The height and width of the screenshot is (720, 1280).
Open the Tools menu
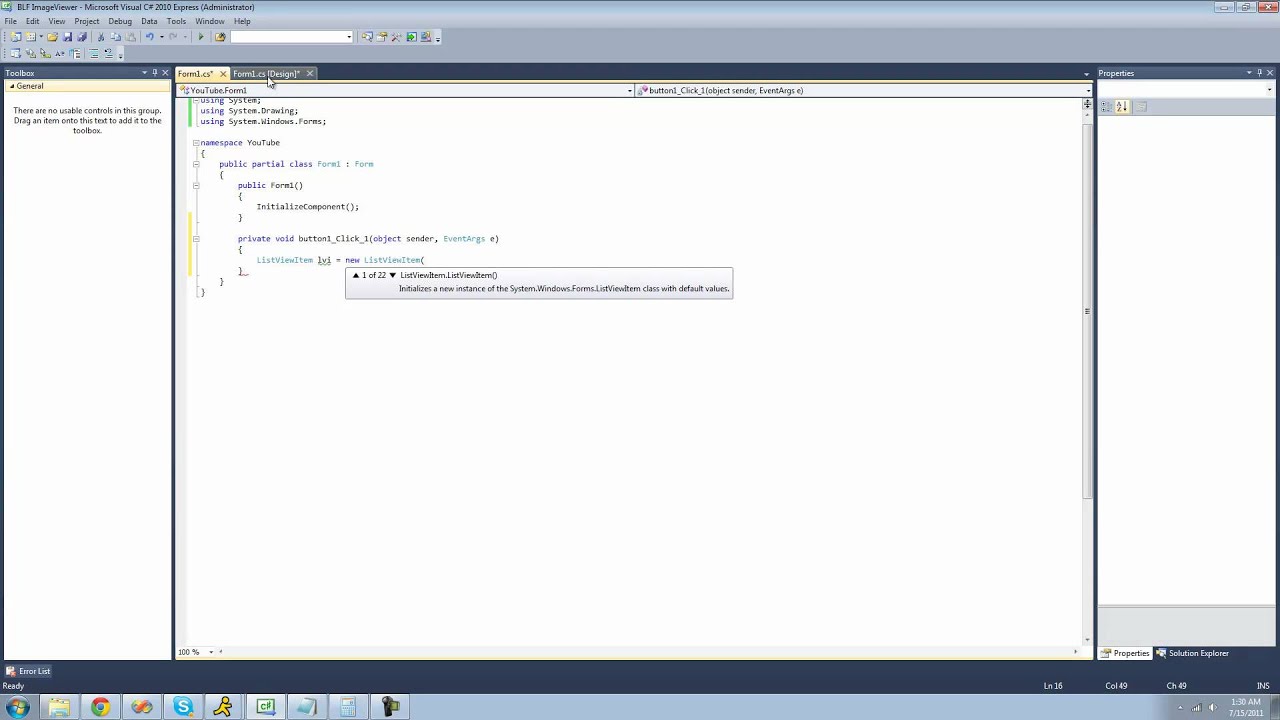point(176,21)
